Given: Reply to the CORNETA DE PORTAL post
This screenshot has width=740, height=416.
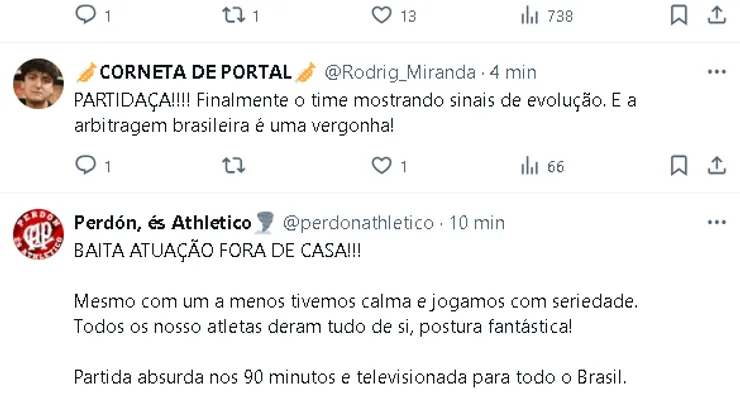Looking at the screenshot, I should click(86, 166).
